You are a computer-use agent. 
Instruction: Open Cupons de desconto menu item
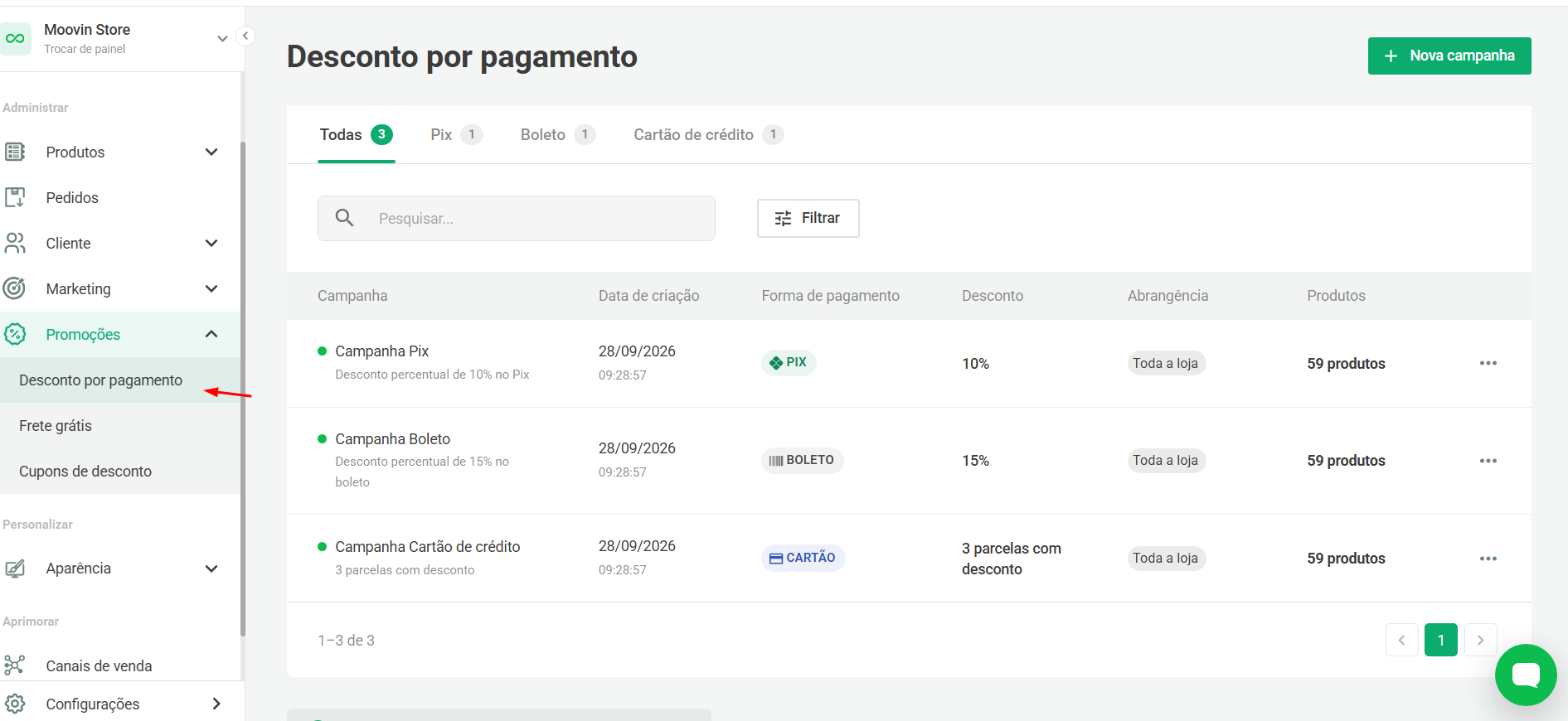(x=120, y=472)
